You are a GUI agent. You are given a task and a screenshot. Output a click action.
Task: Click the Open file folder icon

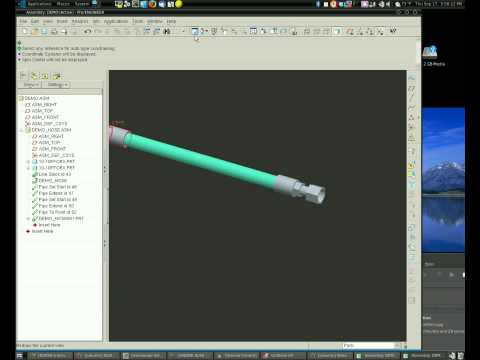click(35, 31)
